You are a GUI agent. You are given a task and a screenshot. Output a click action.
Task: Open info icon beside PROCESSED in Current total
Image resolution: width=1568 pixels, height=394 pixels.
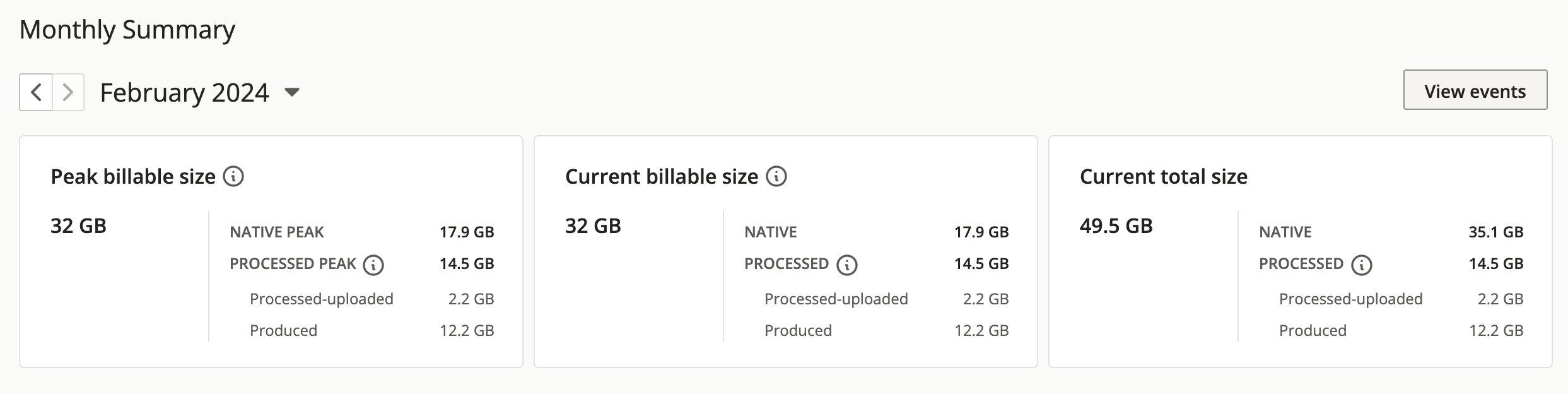pos(1361,265)
